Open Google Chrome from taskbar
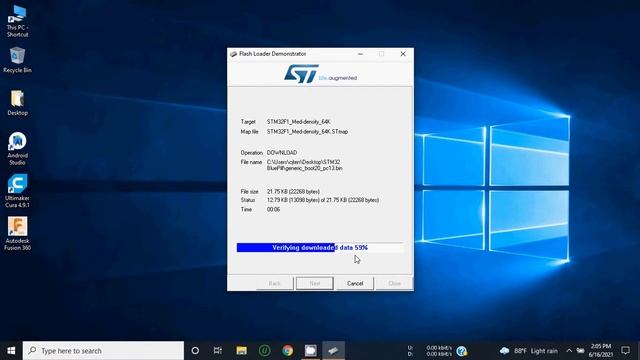The height and width of the screenshot is (360, 640). [288, 351]
